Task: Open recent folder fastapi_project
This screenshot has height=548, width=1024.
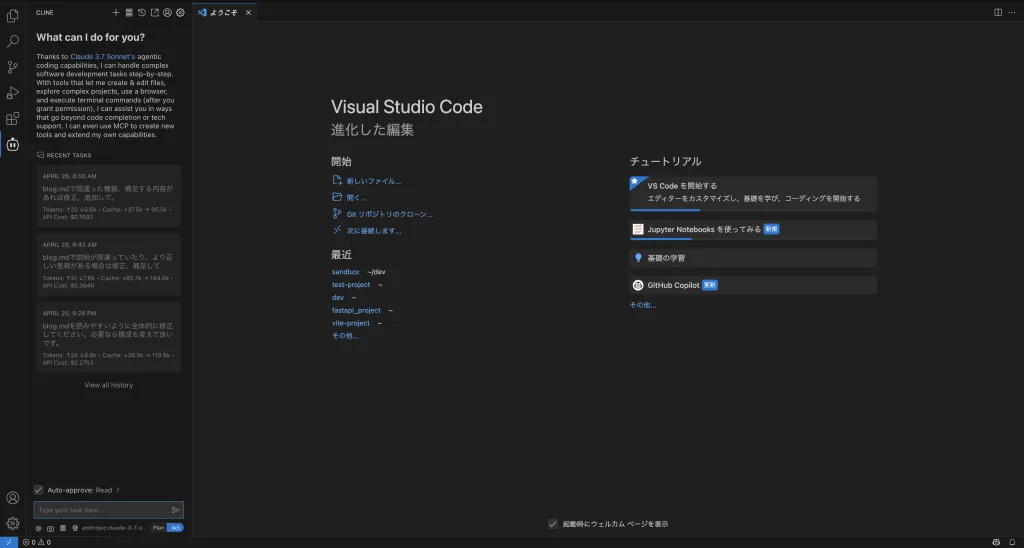Action: click(356, 310)
